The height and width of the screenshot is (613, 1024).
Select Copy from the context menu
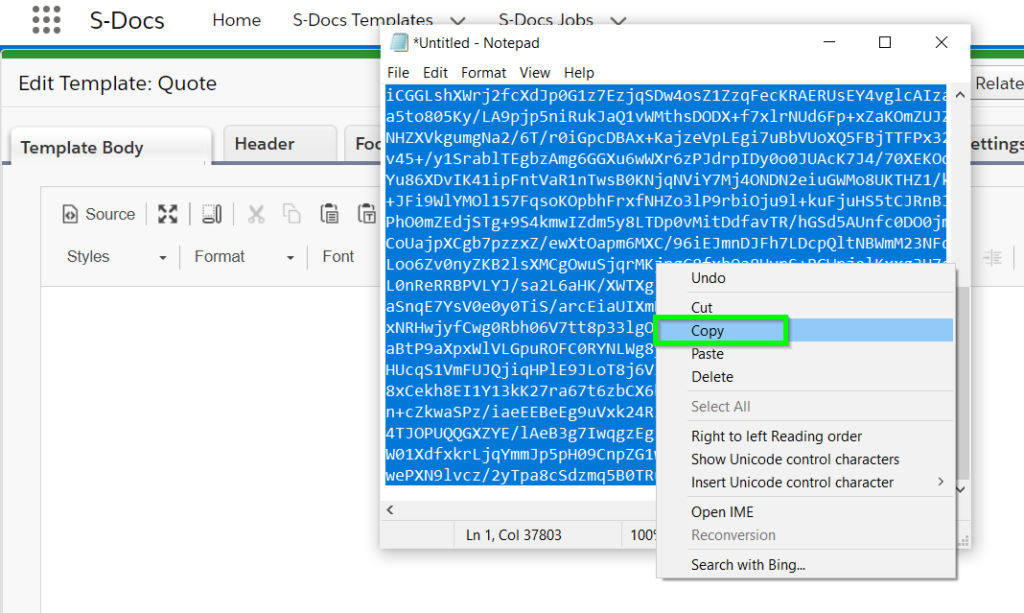click(707, 331)
